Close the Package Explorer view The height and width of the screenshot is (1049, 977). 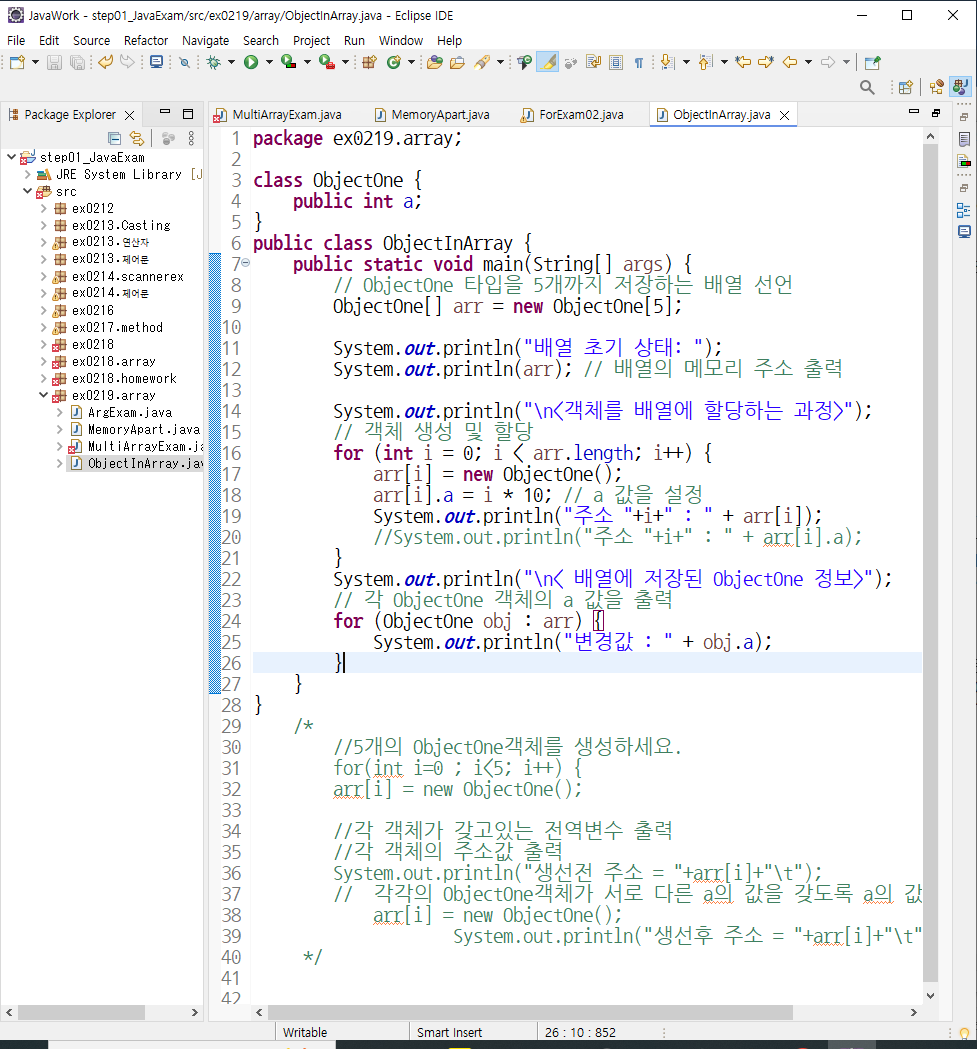130,115
